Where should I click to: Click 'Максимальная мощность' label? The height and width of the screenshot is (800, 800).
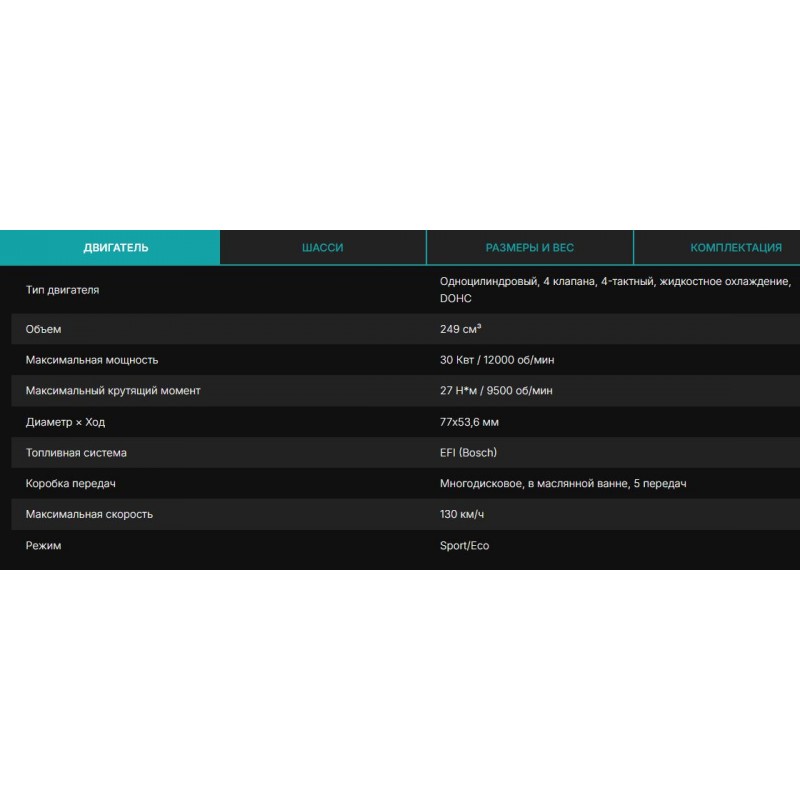(92, 360)
